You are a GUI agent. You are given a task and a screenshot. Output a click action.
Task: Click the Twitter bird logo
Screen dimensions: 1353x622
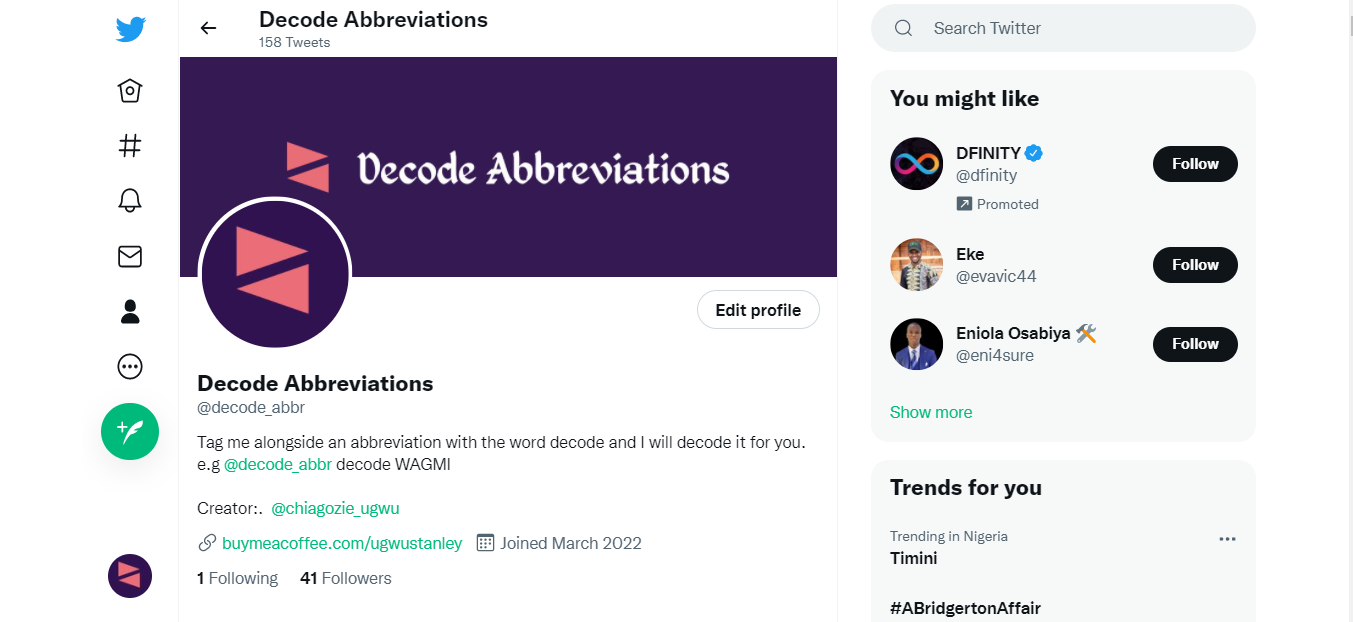130,29
